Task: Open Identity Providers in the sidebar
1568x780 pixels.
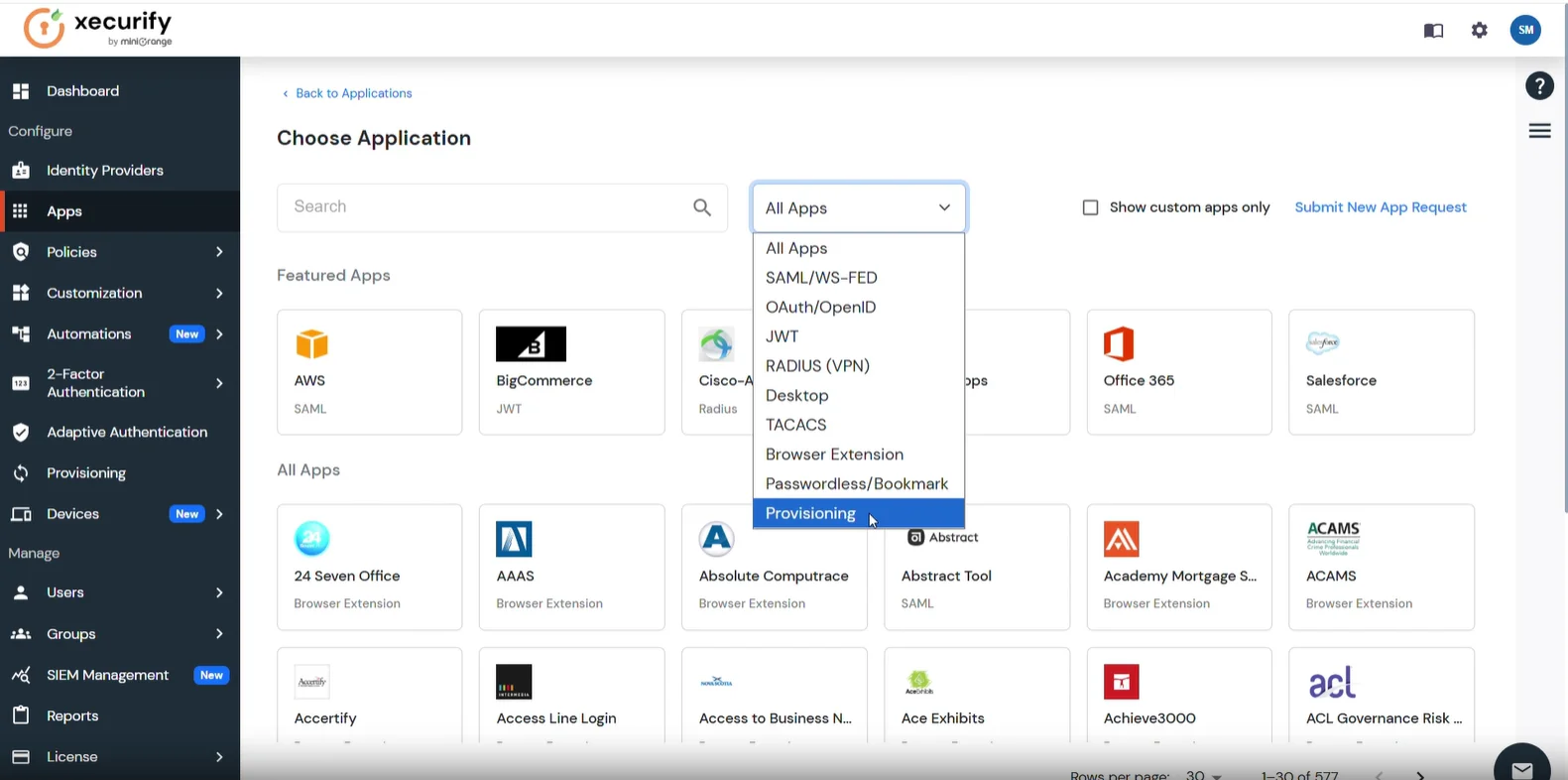Action: pyautogui.click(x=120, y=171)
